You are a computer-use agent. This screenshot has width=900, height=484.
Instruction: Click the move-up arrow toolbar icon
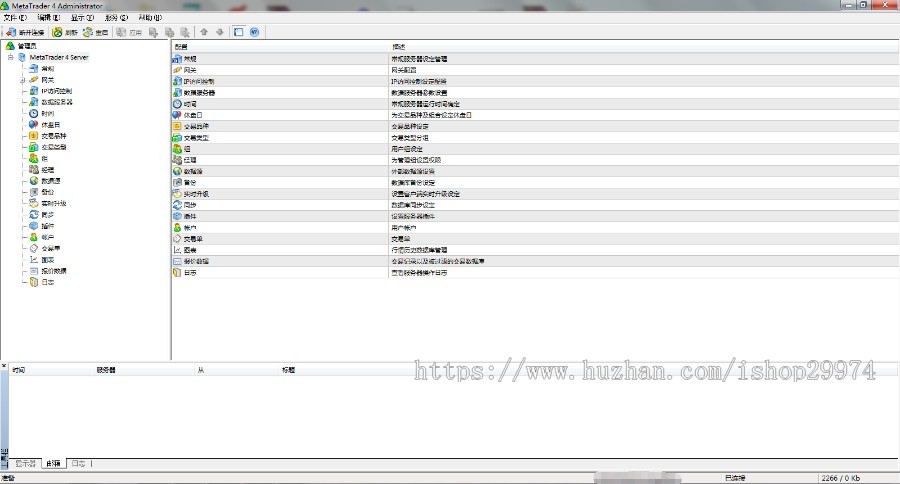[204, 32]
